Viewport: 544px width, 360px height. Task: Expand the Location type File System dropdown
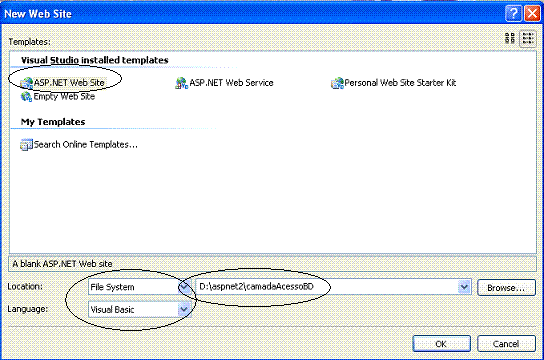point(184,287)
